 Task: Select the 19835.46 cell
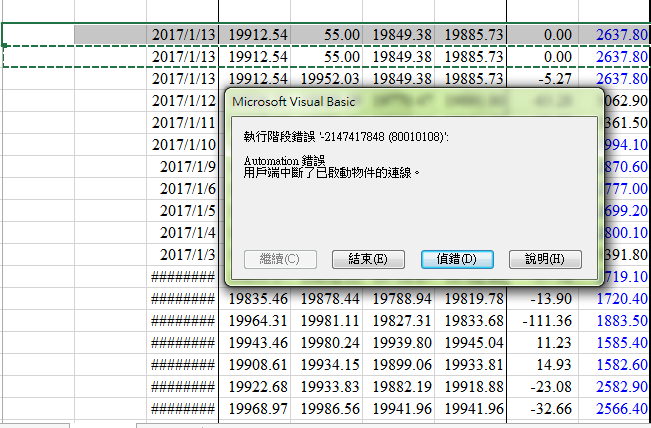[255, 298]
